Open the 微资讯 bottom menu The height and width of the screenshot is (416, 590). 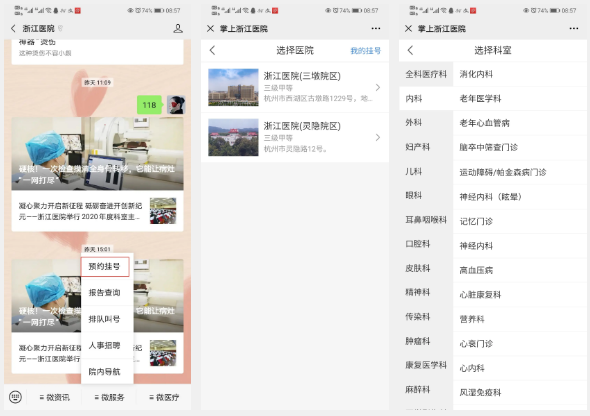tap(54, 397)
